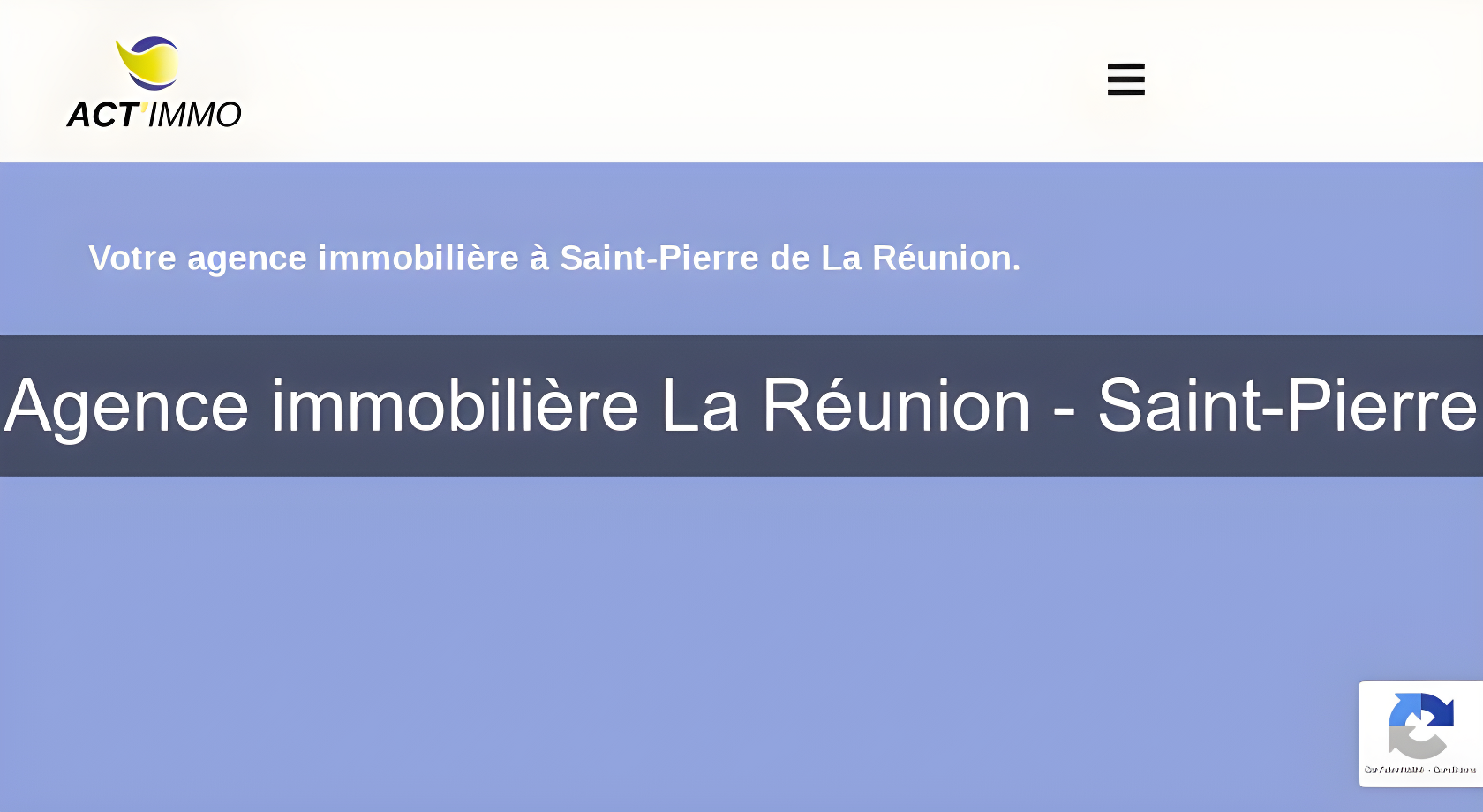This screenshot has width=1483, height=812.
Task: Click "Saint-Pierre" in the bold tagline
Action: coord(659,259)
